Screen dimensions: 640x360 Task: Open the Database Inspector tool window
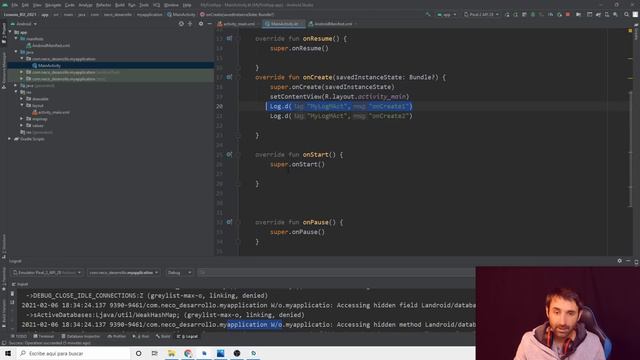pyautogui.click(x=81, y=336)
